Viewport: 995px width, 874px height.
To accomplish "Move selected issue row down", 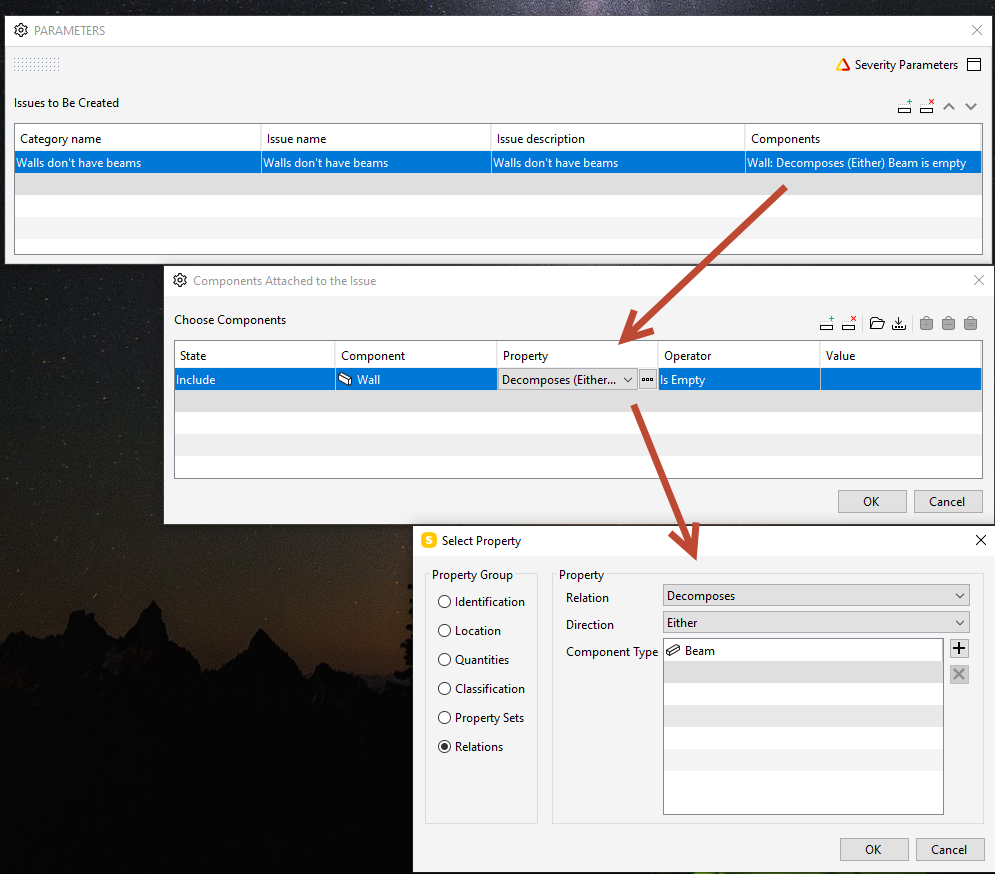I will tap(971, 107).
